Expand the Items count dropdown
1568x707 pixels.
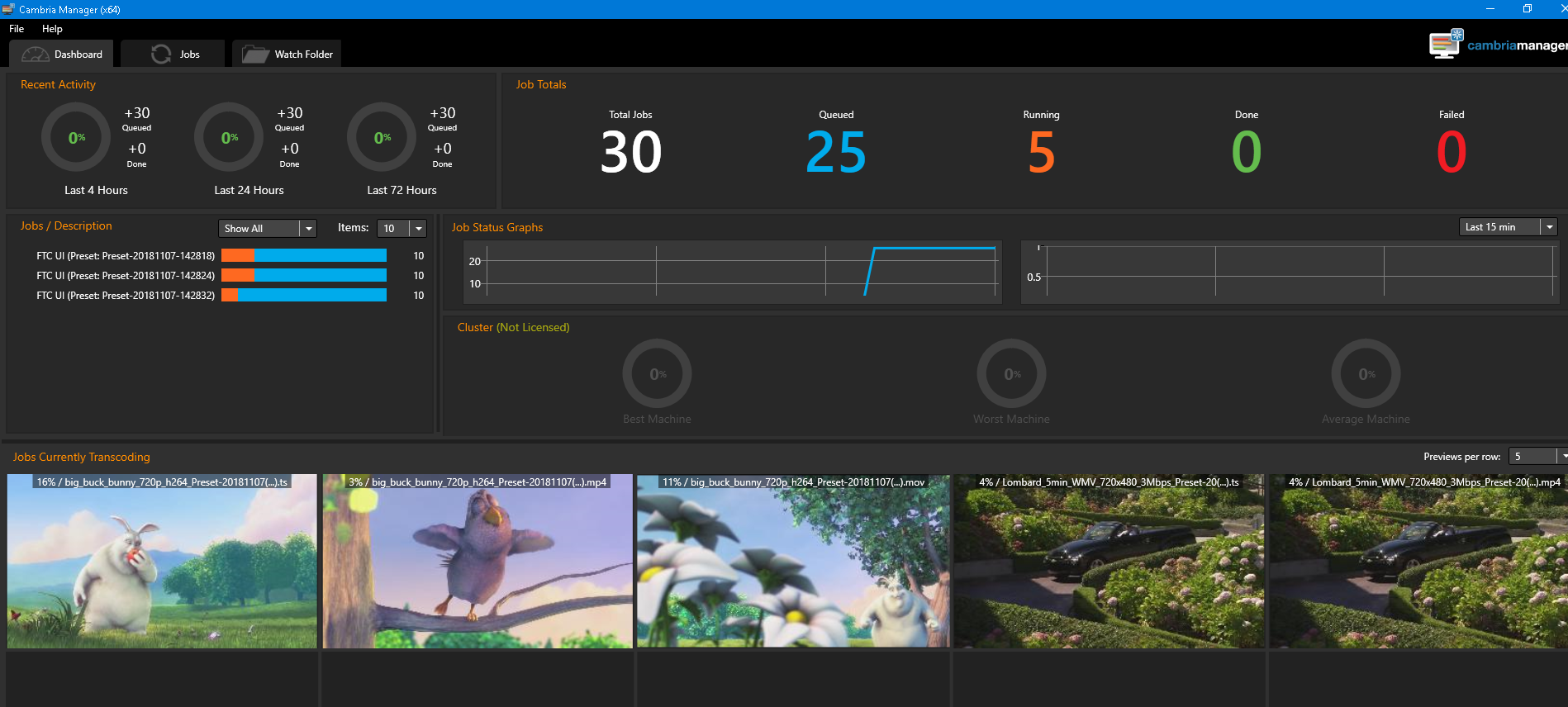coord(418,229)
